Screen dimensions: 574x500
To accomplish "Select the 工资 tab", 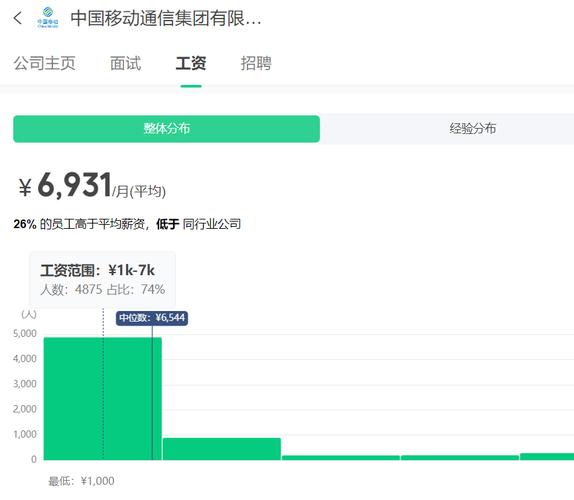I will pos(191,63).
